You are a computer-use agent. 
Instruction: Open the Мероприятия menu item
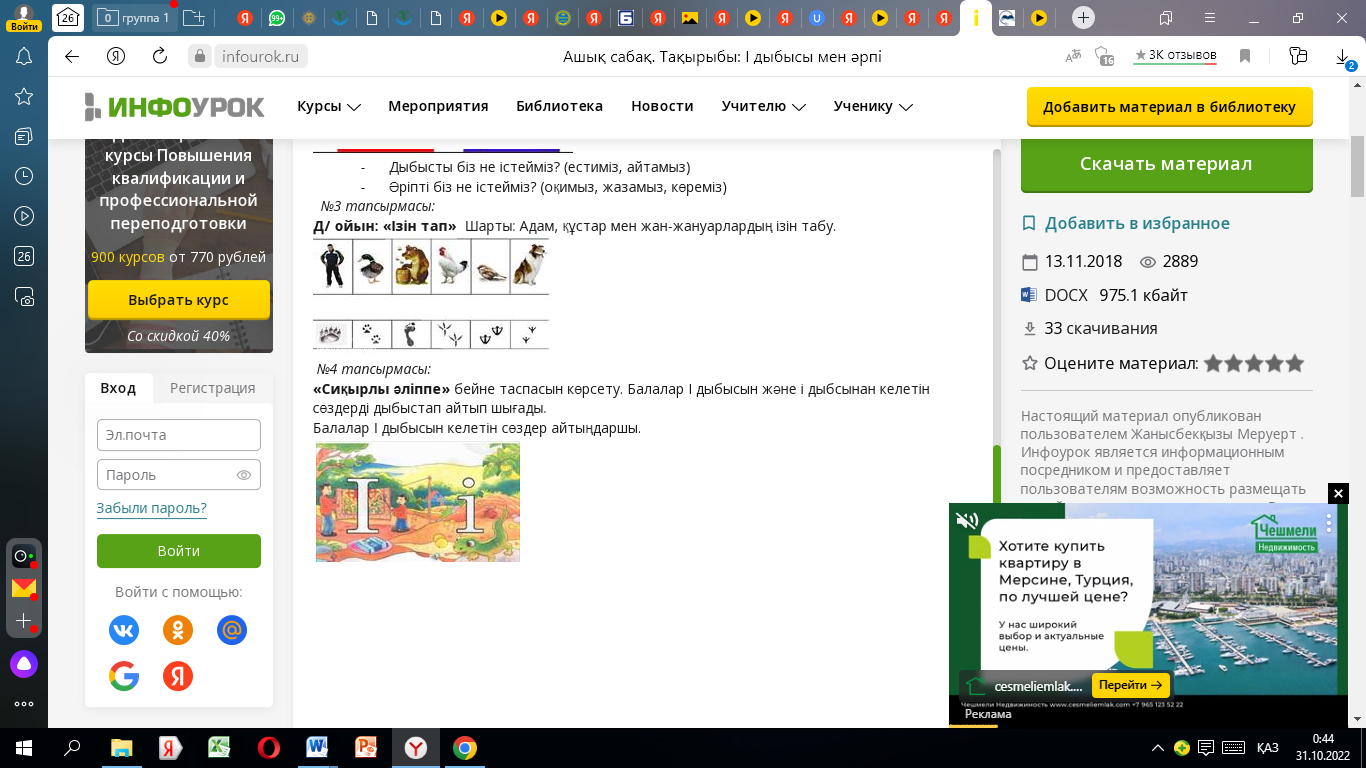point(438,106)
